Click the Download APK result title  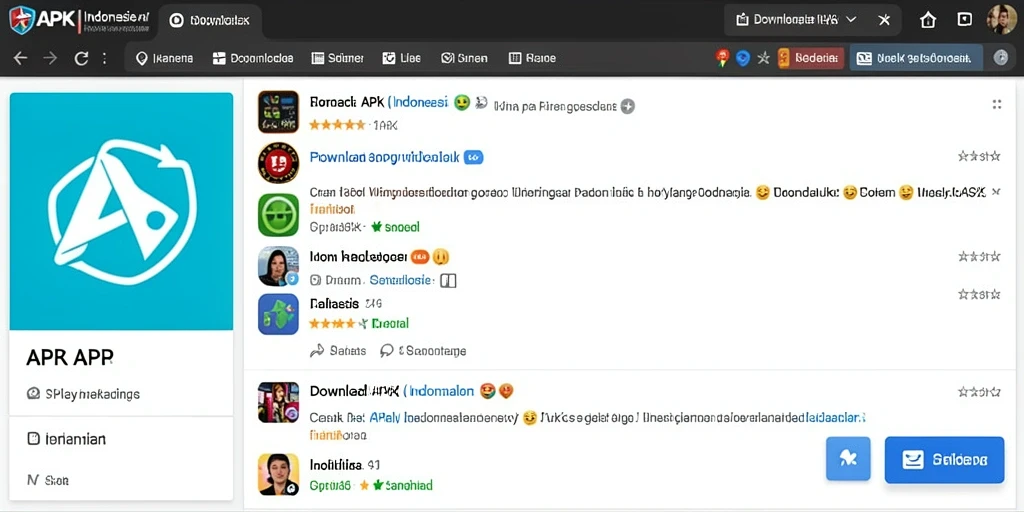[391, 391]
